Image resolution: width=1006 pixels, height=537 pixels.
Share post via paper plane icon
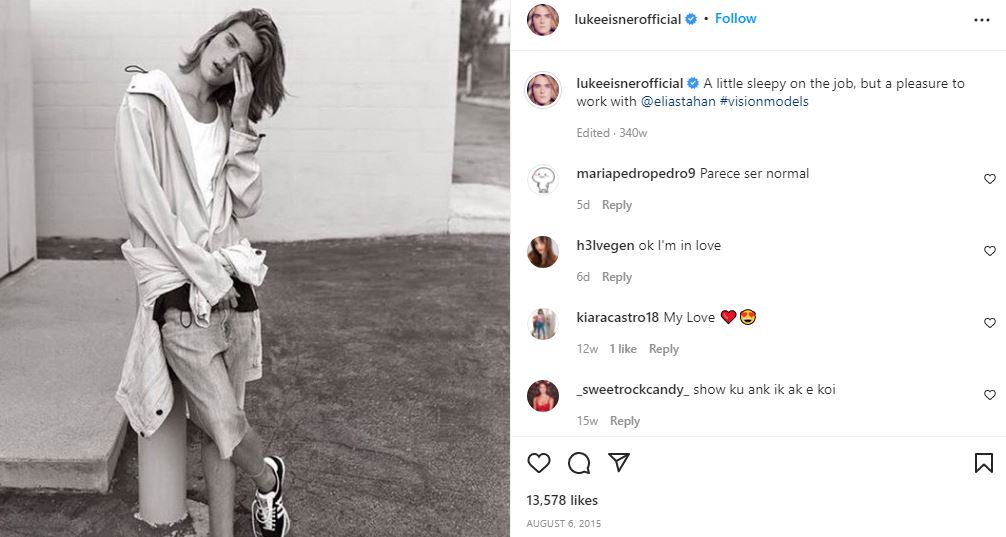pos(618,462)
